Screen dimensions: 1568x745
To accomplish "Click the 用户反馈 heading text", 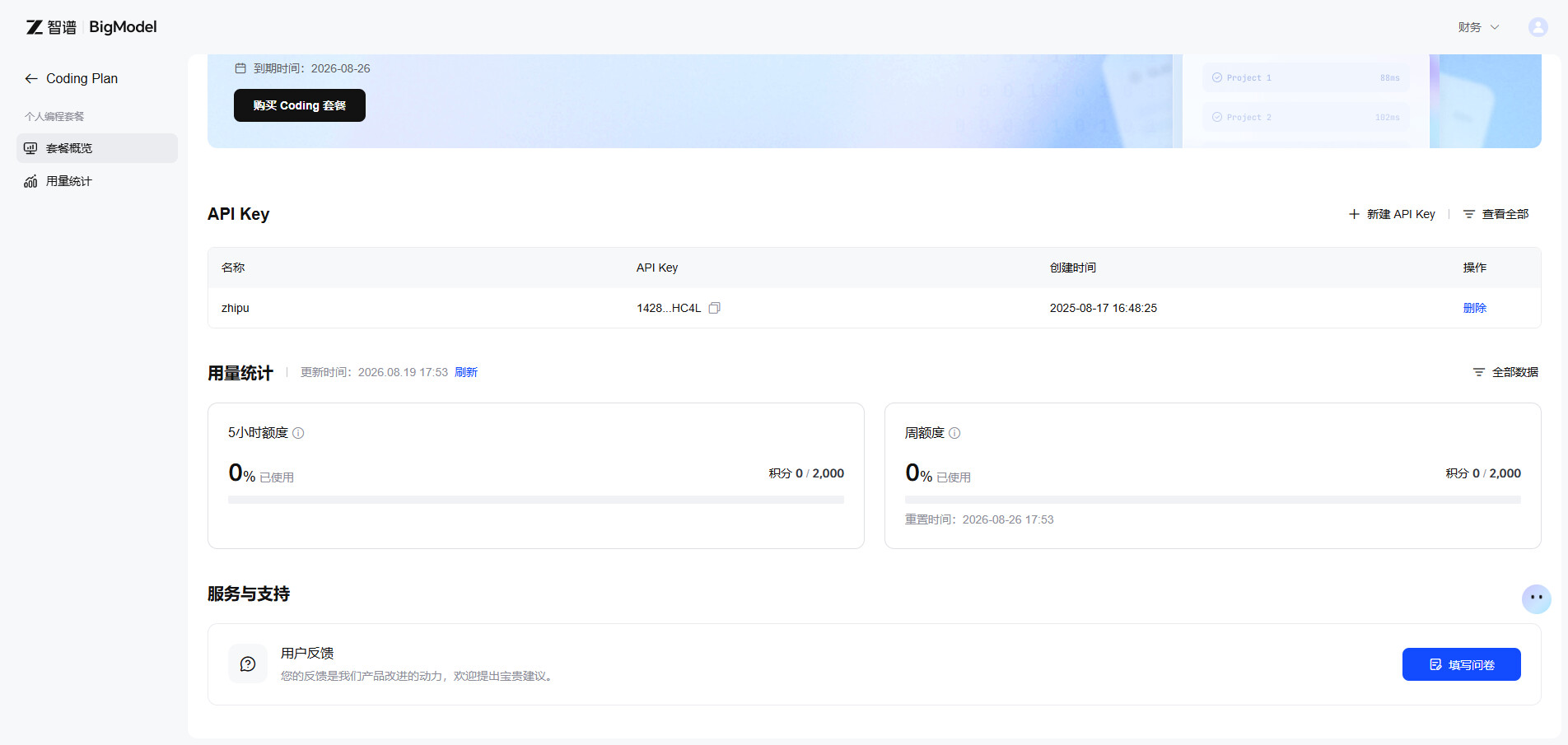I will pos(307,653).
